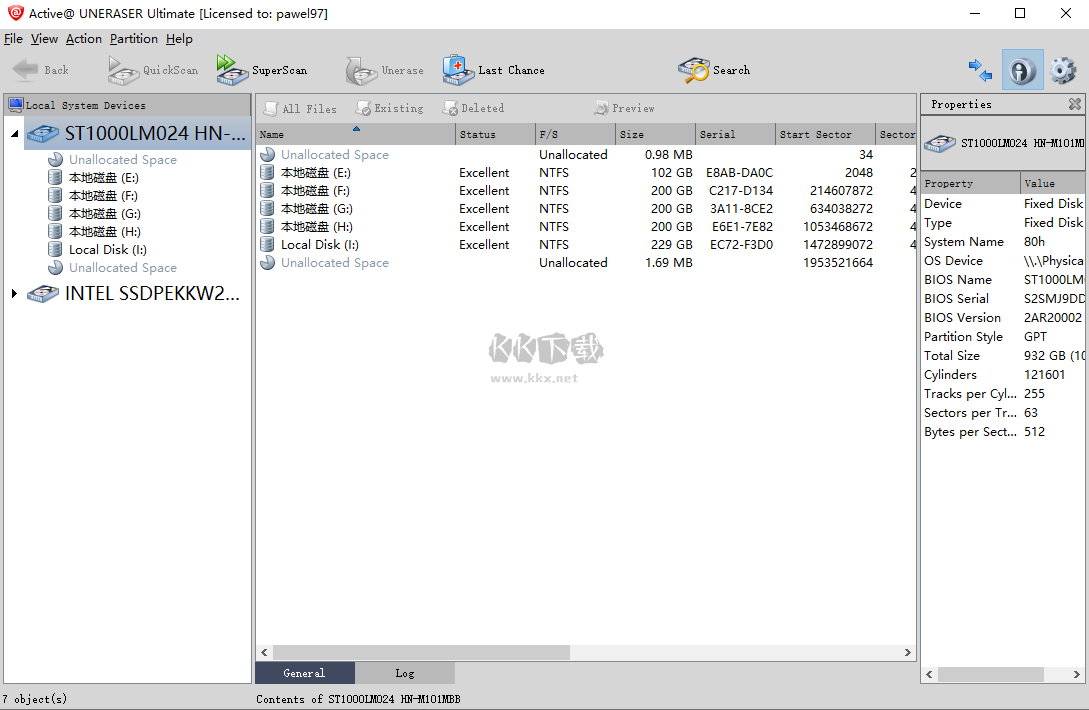Screen dimensions: 1089x710
Task: Open the Partition menu
Action: coord(134,39)
